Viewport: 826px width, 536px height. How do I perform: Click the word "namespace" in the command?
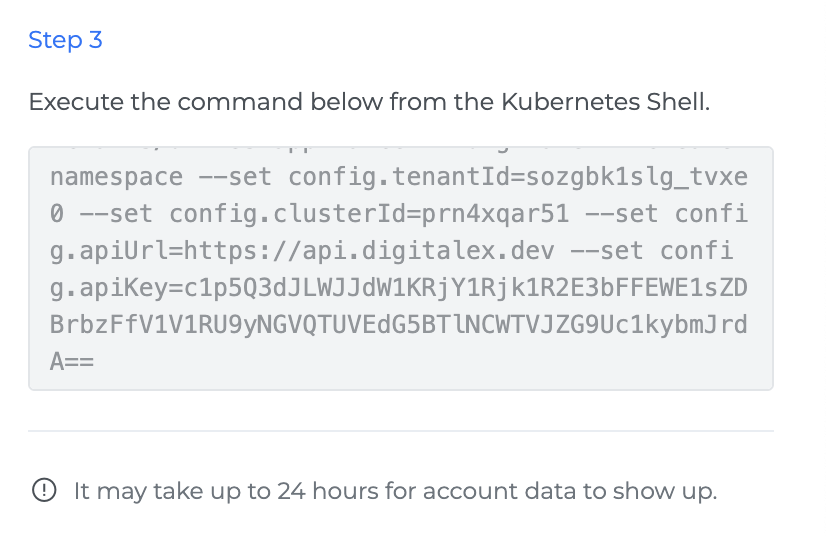(x=116, y=178)
